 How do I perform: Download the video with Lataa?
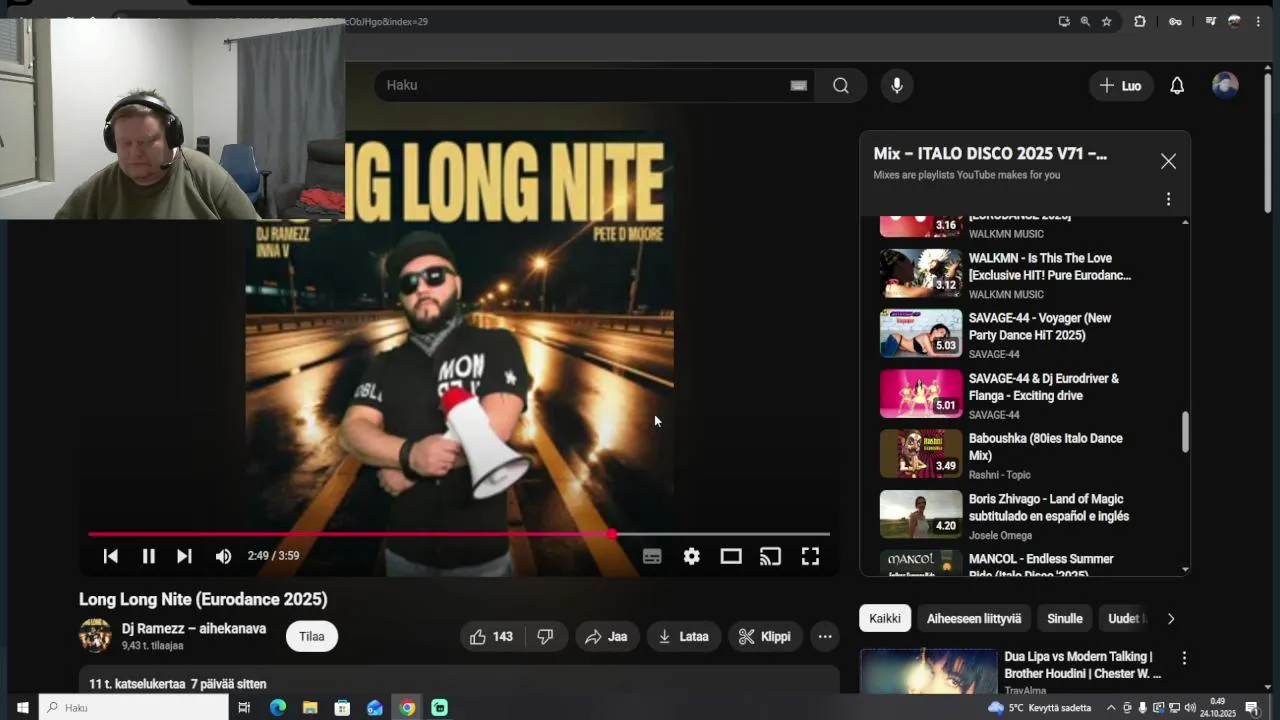683,636
